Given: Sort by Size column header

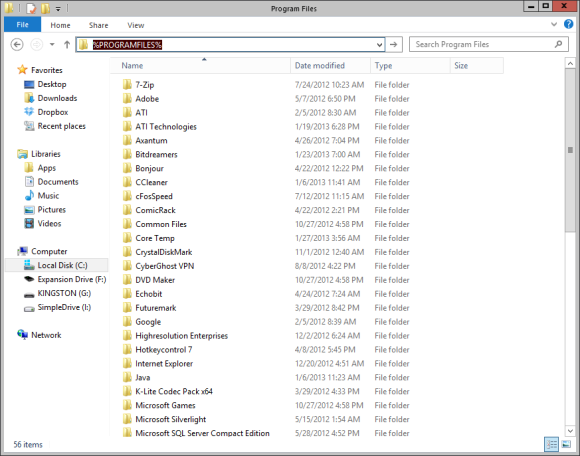Looking at the screenshot, I should [x=476, y=66].
